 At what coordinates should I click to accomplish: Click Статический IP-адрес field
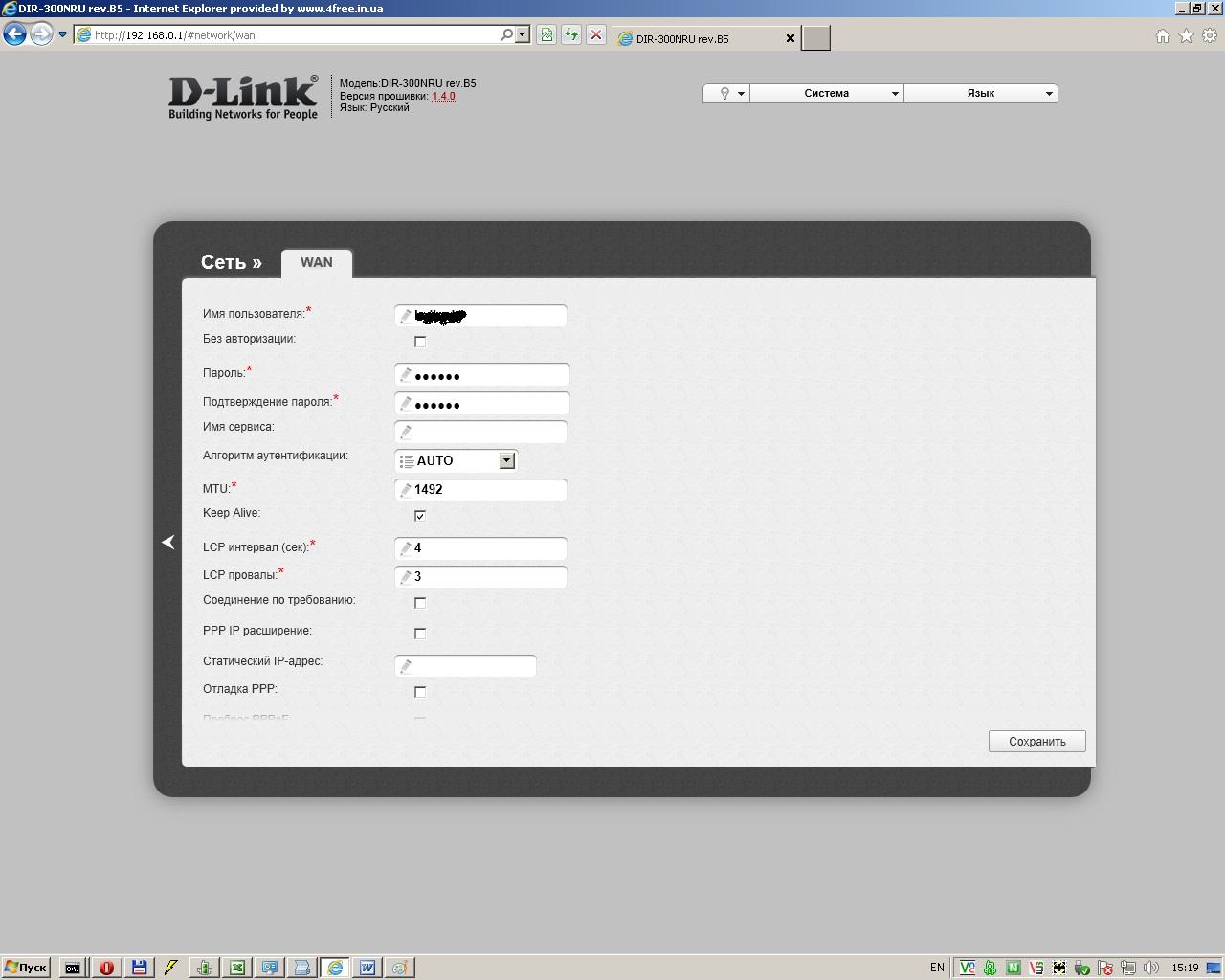[x=465, y=665]
